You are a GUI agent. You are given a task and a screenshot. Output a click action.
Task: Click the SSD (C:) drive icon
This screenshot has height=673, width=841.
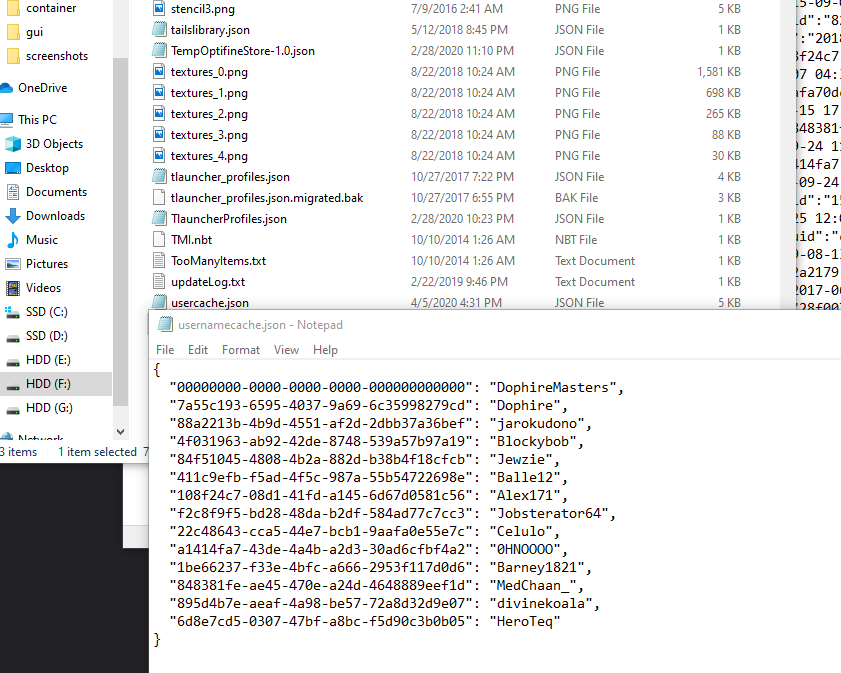point(12,312)
